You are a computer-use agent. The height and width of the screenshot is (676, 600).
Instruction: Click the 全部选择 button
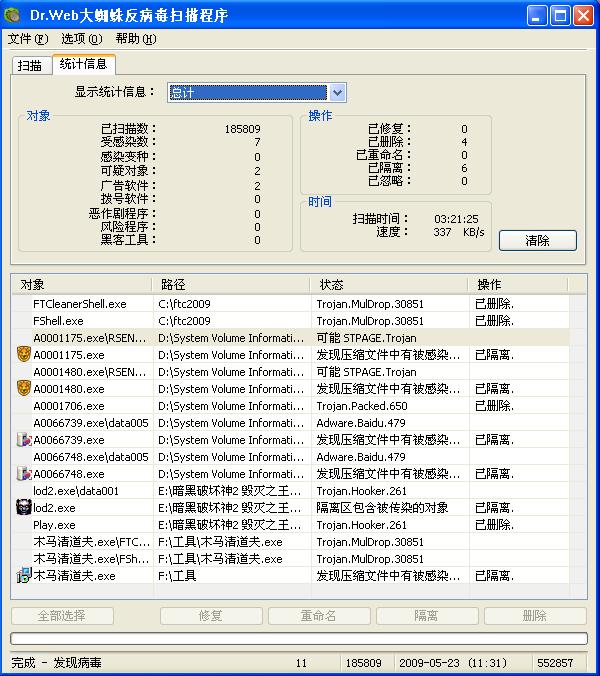[x=62, y=616]
